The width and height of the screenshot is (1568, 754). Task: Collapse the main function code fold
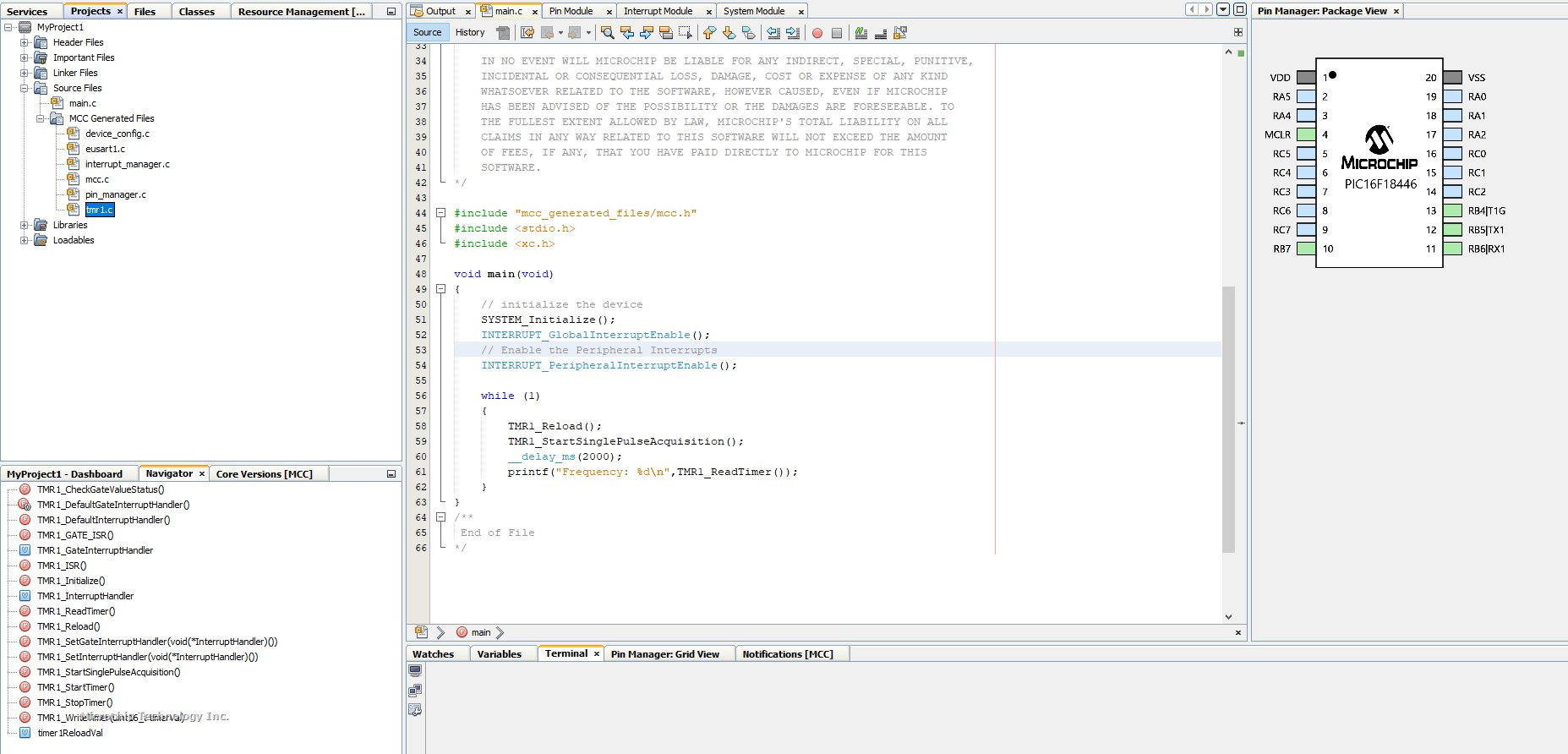coord(440,289)
